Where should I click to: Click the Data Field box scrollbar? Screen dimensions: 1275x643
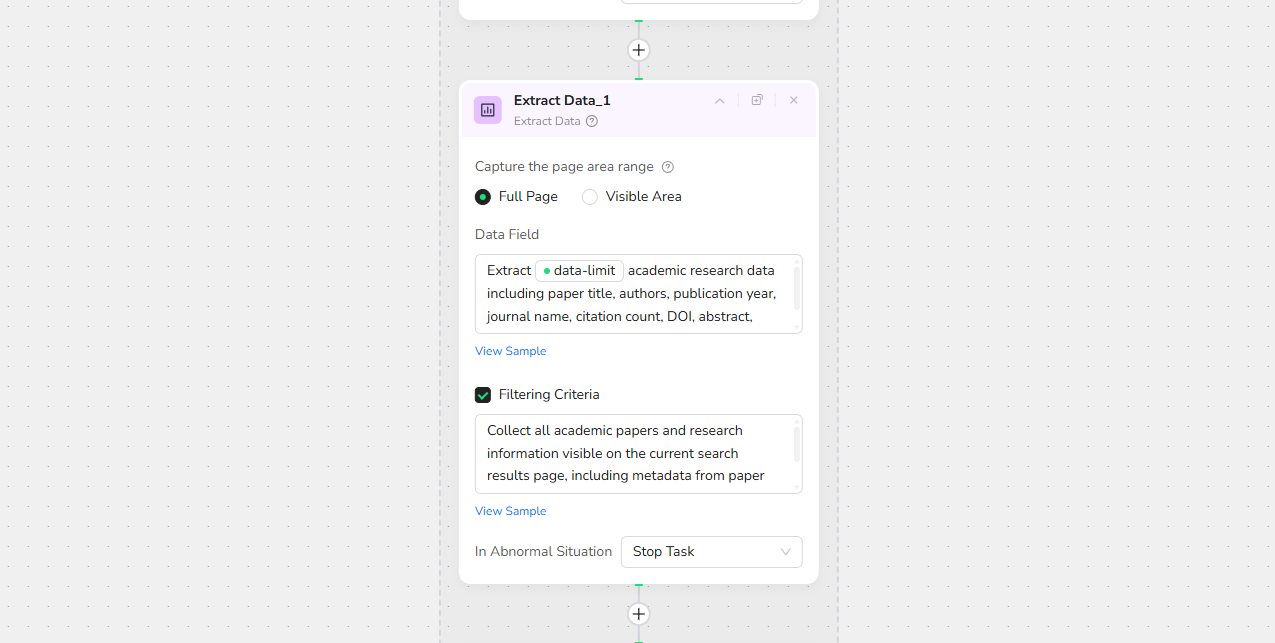coord(796,286)
